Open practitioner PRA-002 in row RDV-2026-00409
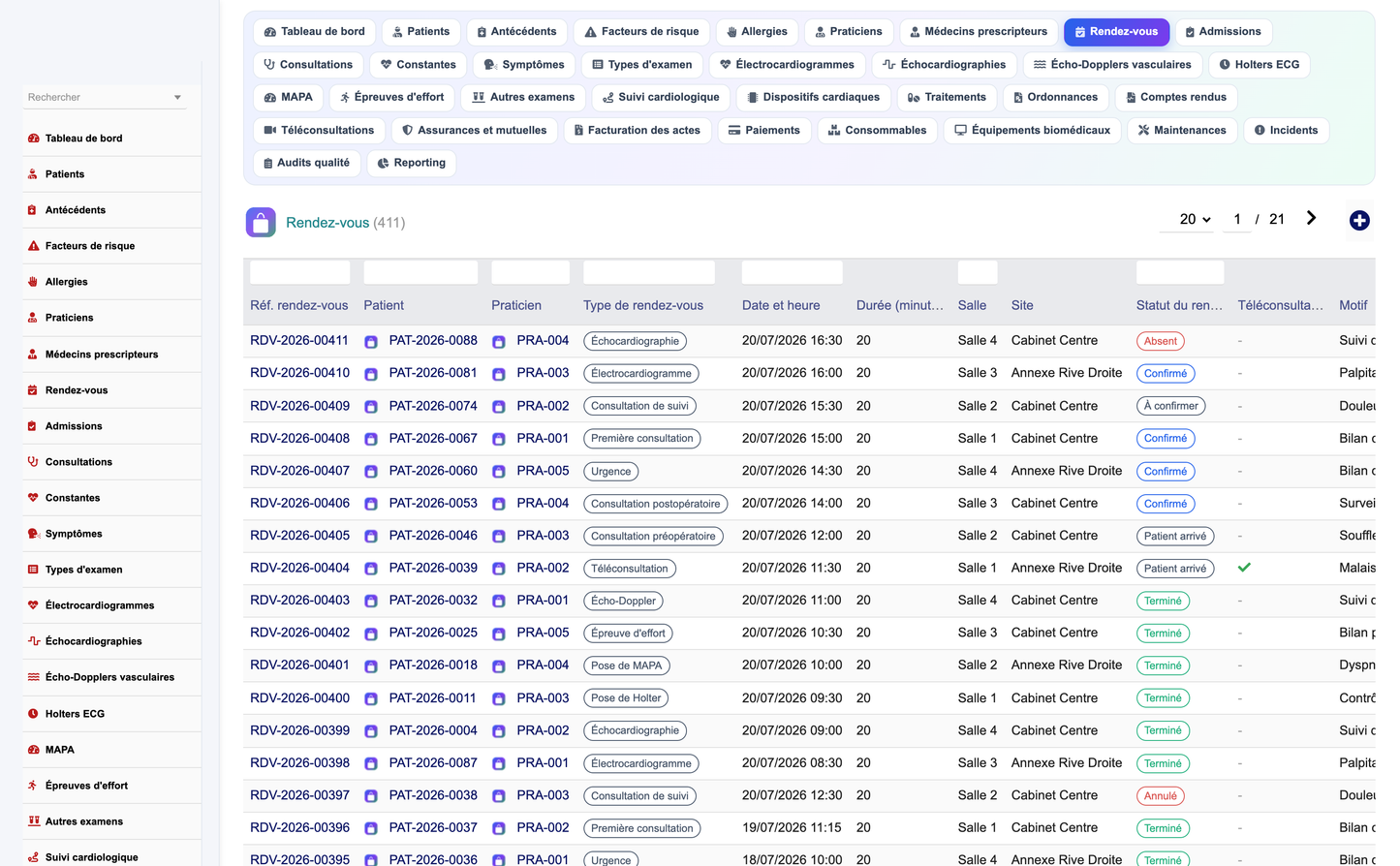The width and height of the screenshot is (1400, 866). tap(543, 406)
